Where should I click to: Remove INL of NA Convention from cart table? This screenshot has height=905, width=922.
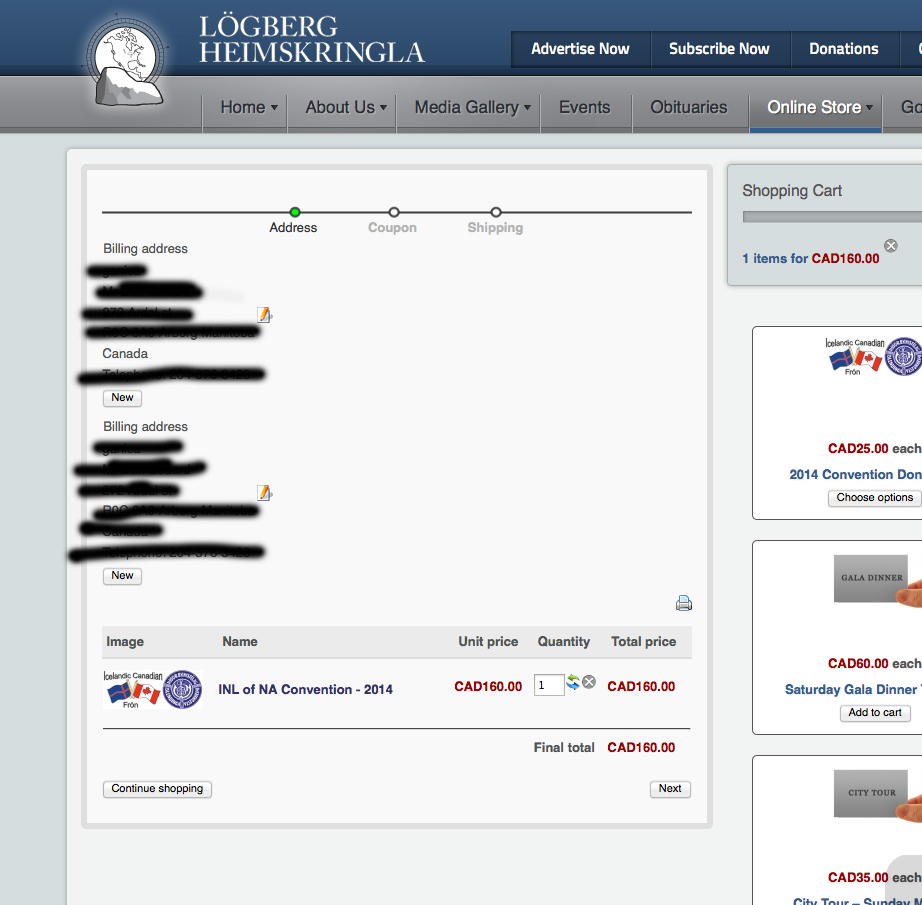pos(589,682)
